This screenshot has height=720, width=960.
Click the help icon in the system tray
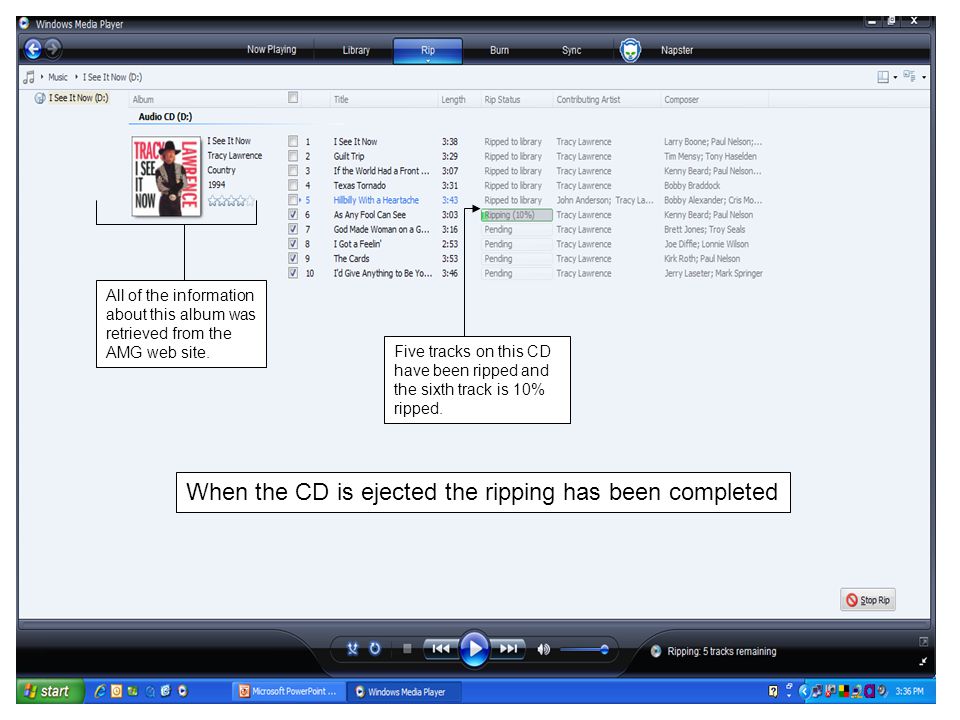pyautogui.click(x=773, y=691)
